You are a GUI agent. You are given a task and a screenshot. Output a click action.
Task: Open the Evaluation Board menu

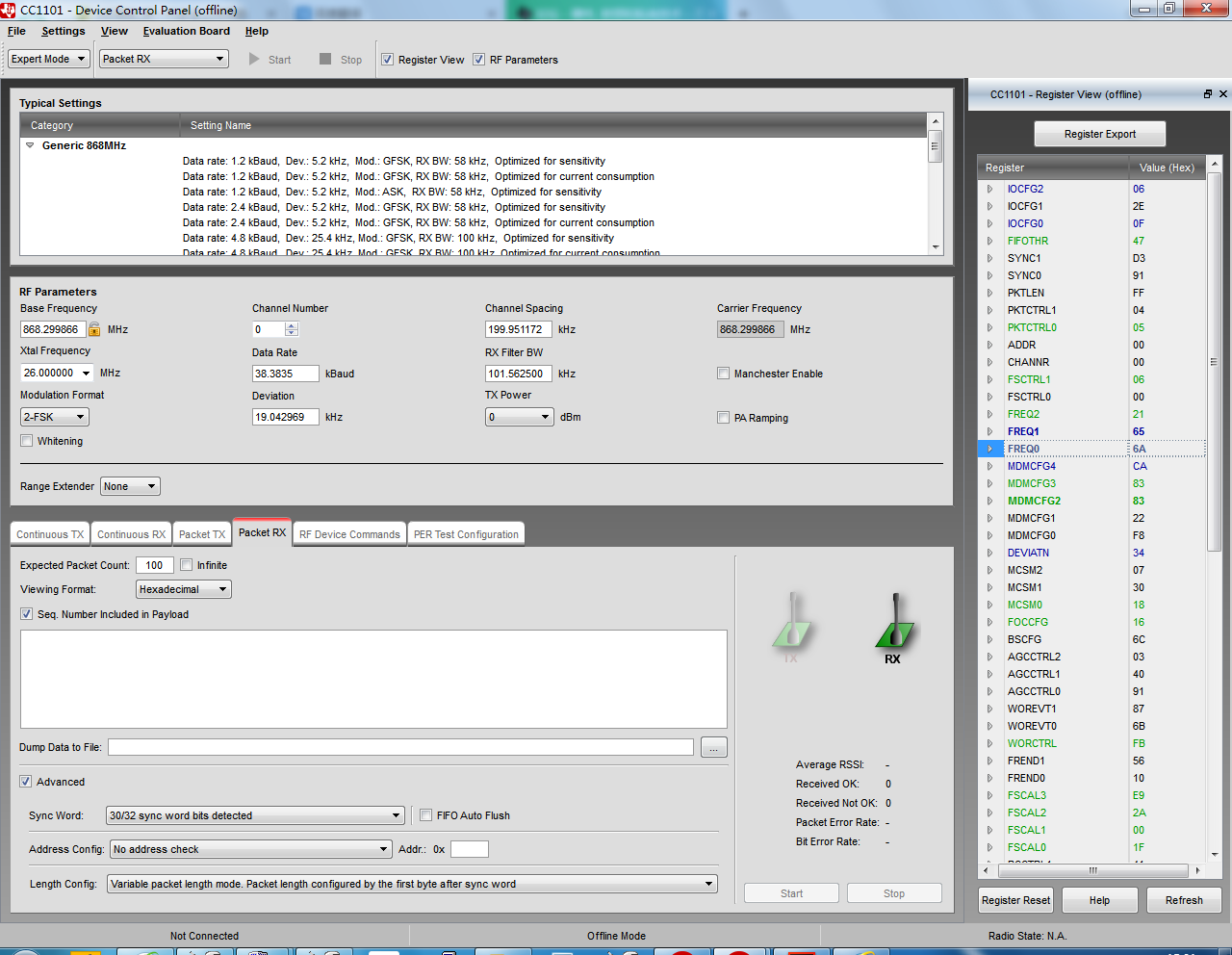(187, 31)
